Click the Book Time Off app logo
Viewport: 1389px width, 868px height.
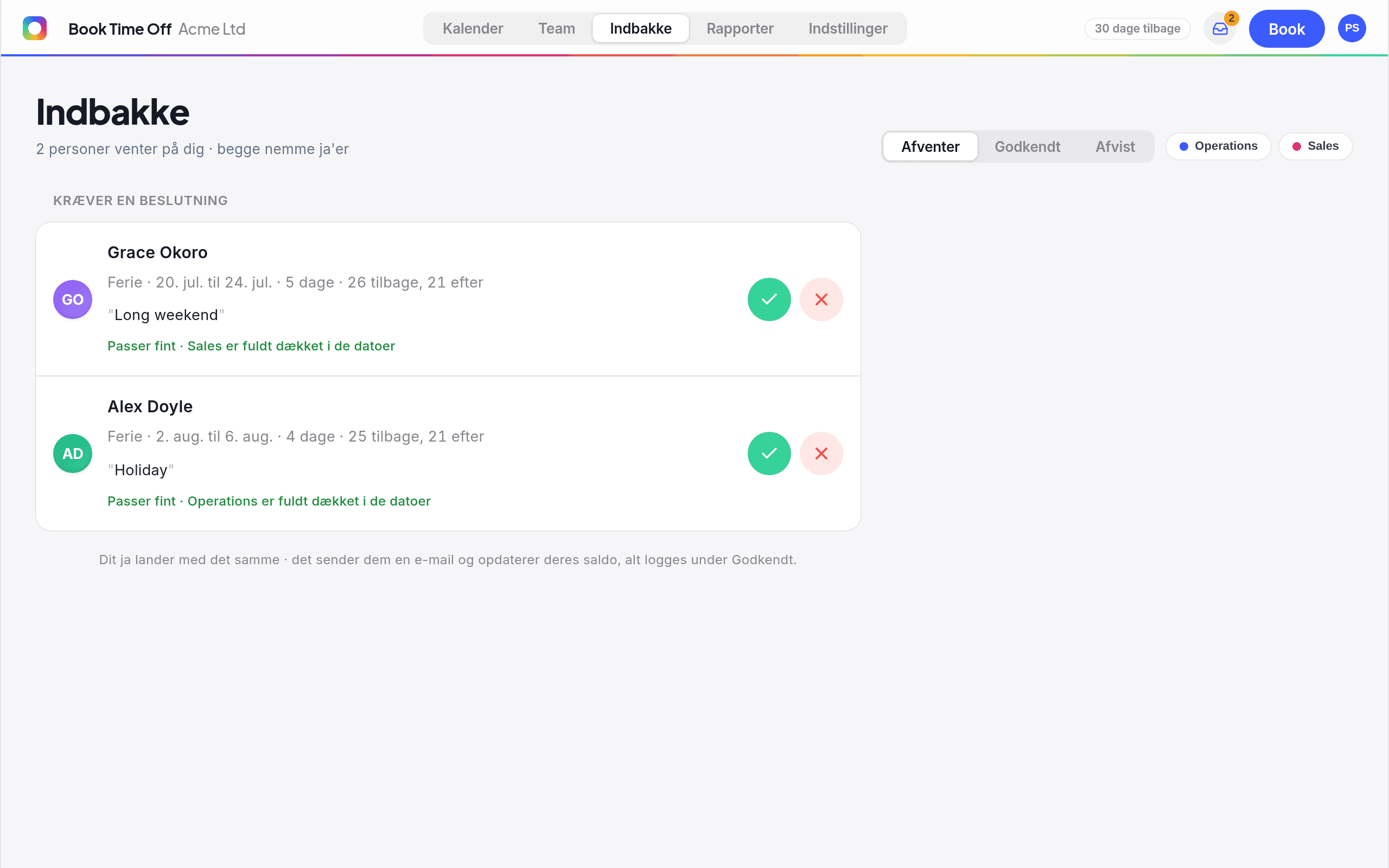(34, 28)
